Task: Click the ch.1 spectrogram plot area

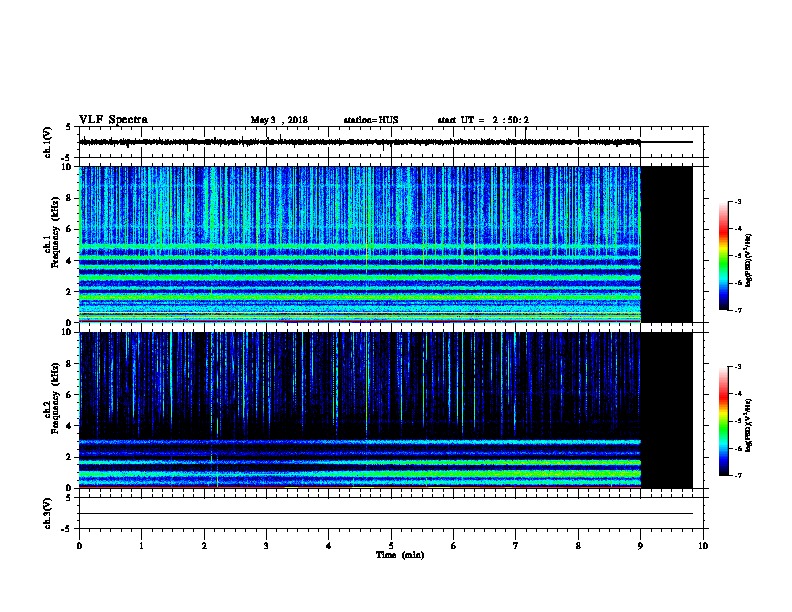Action: (385, 244)
